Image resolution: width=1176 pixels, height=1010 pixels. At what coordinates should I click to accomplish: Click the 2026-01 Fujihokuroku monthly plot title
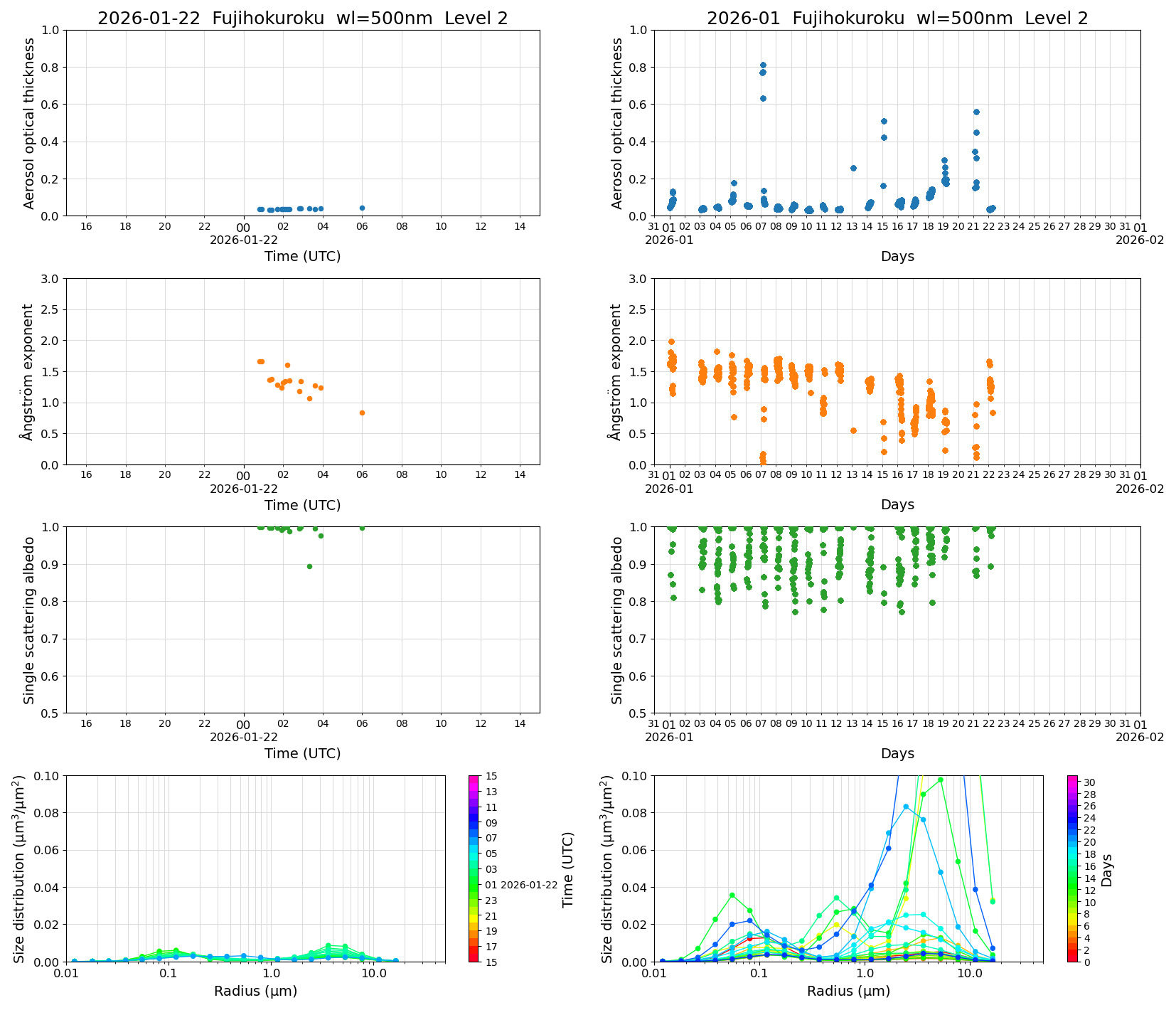(897, 18)
